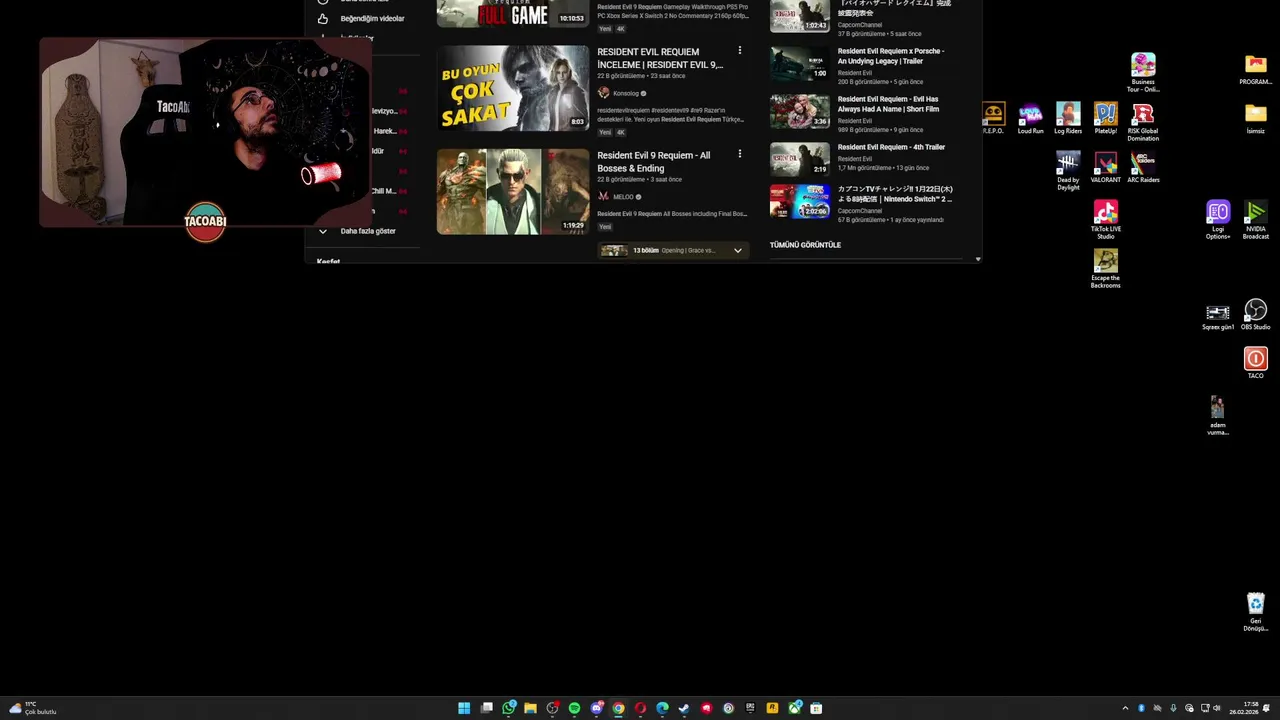Open options menu for RESIDENT EVIL REQUIEM İNCELEME
The height and width of the screenshot is (720, 1280).
pos(740,50)
